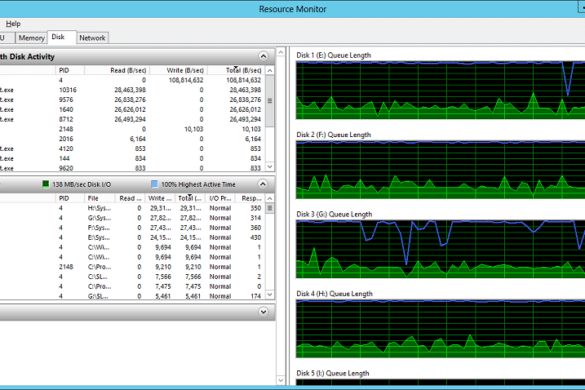Click up arrow of main pane scrollbar

pyautogui.click(x=281, y=52)
